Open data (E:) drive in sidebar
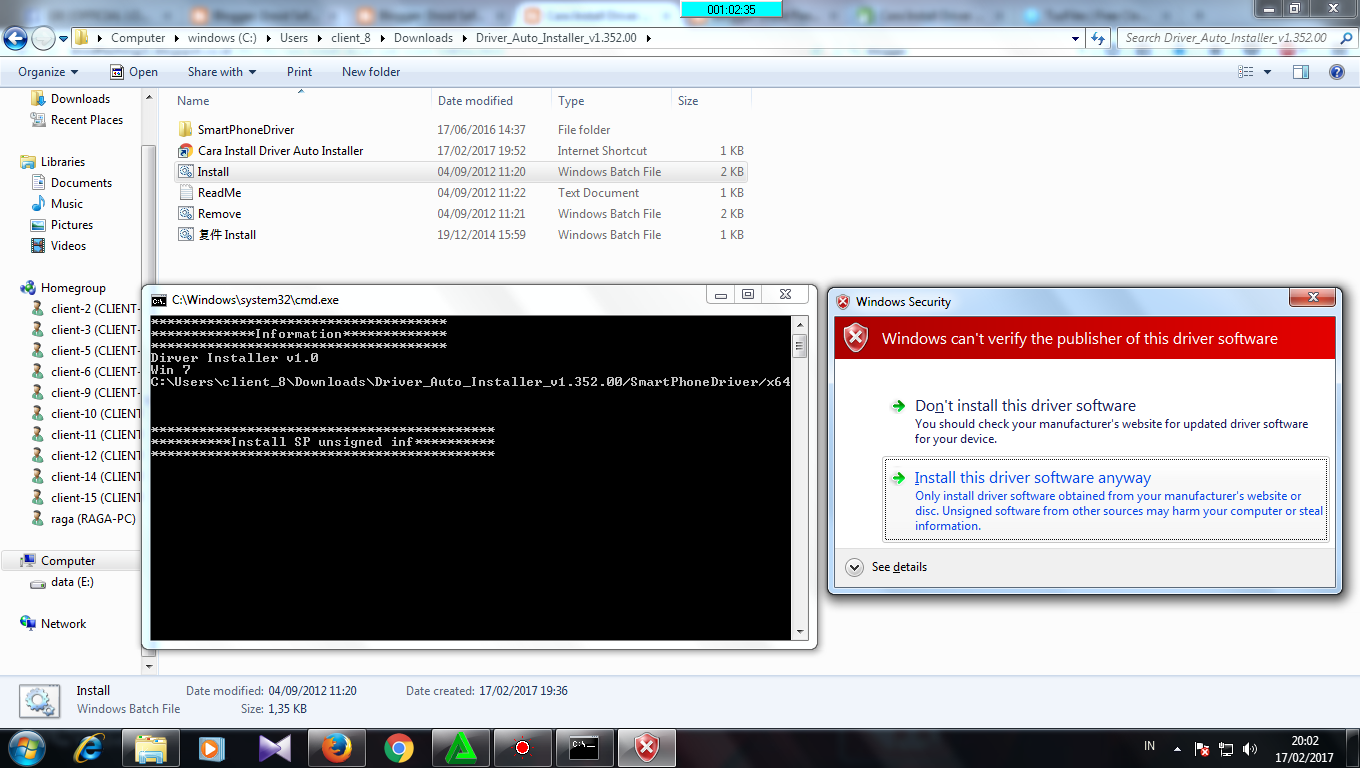1360x768 pixels. pos(72,582)
